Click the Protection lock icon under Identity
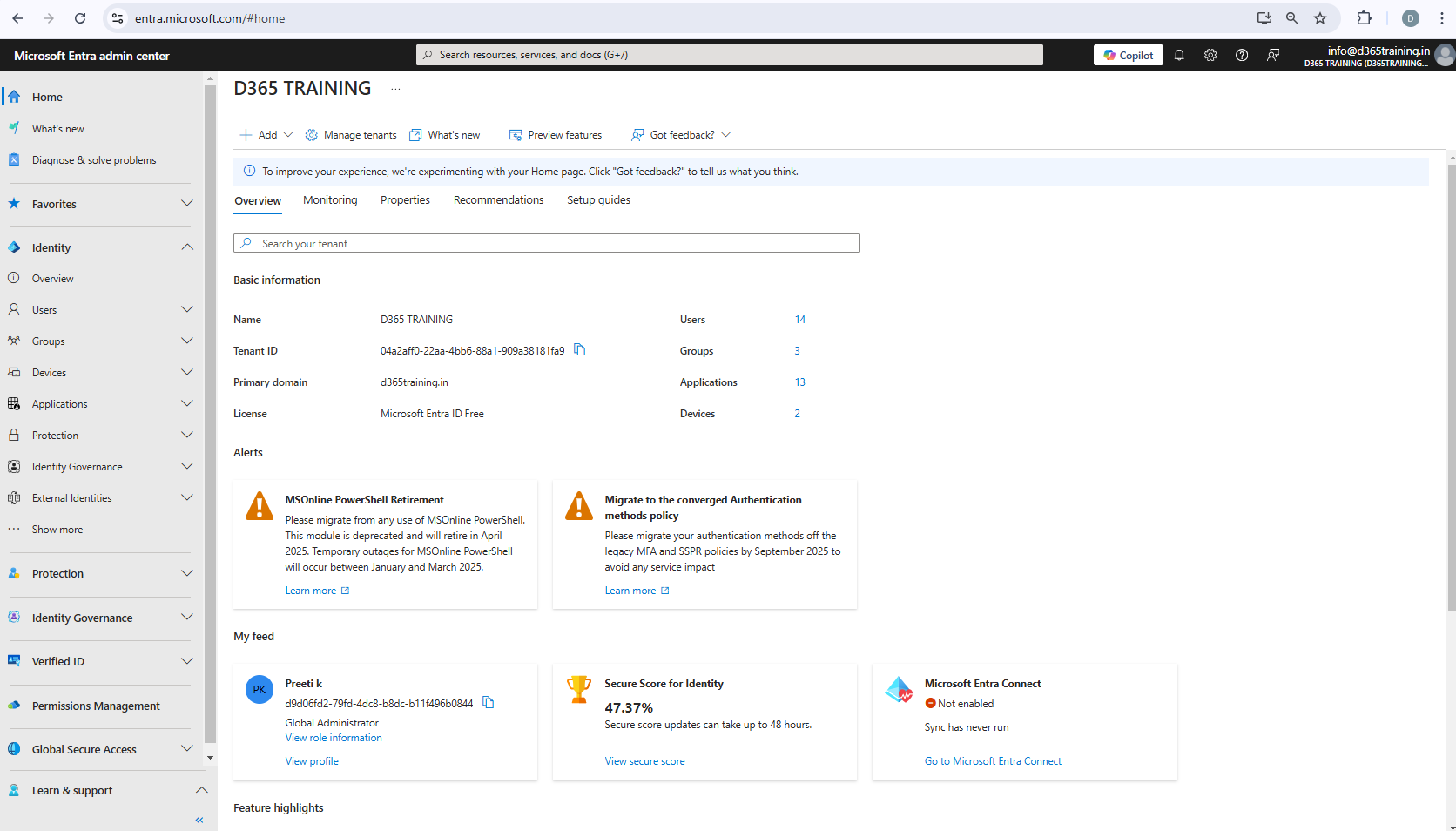This screenshot has height=831, width=1456. (x=14, y=435)
